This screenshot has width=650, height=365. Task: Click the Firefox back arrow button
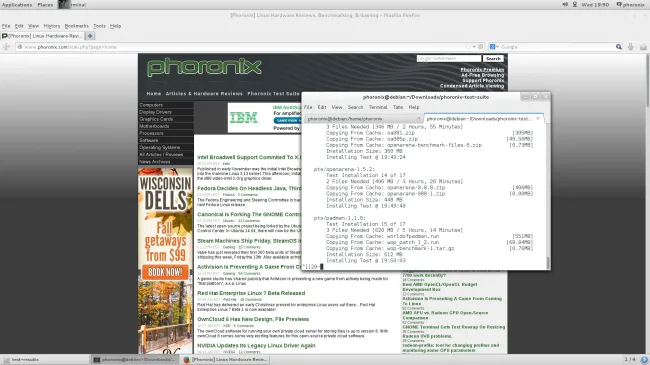click(6, 47)
